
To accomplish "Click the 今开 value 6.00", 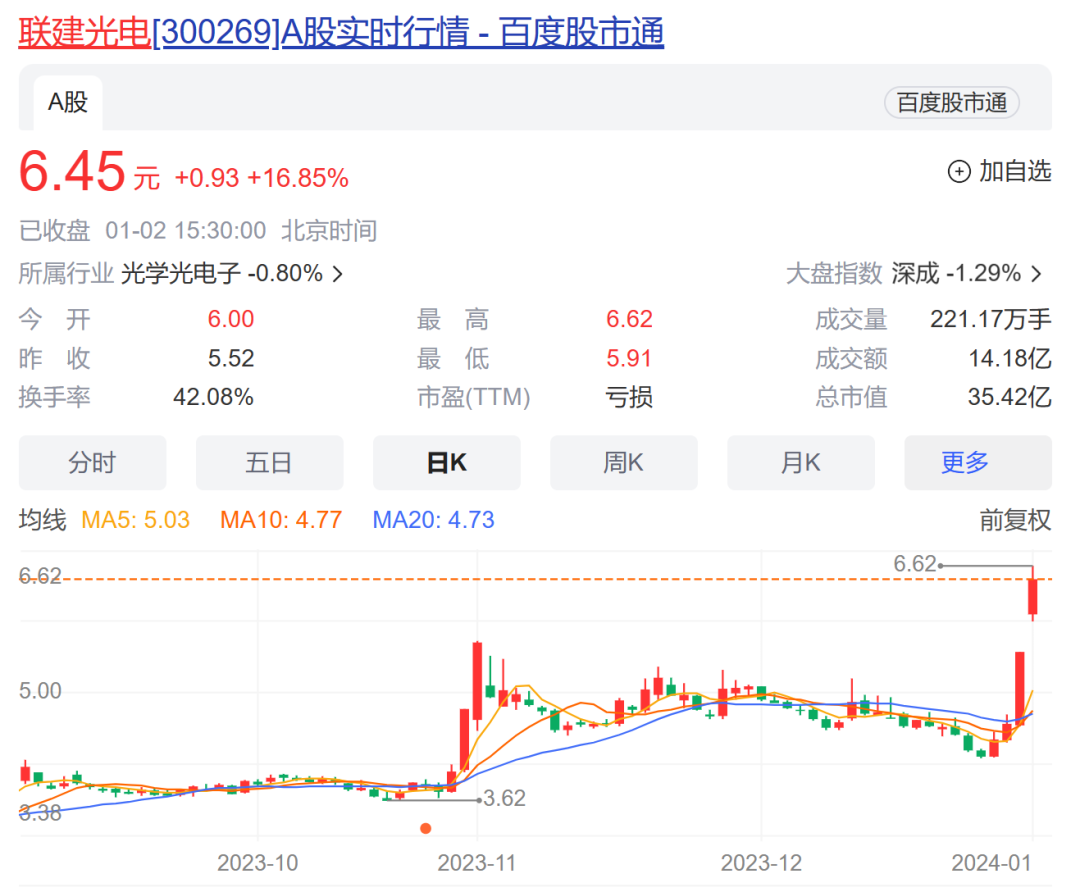I will (x=231, y=319).
